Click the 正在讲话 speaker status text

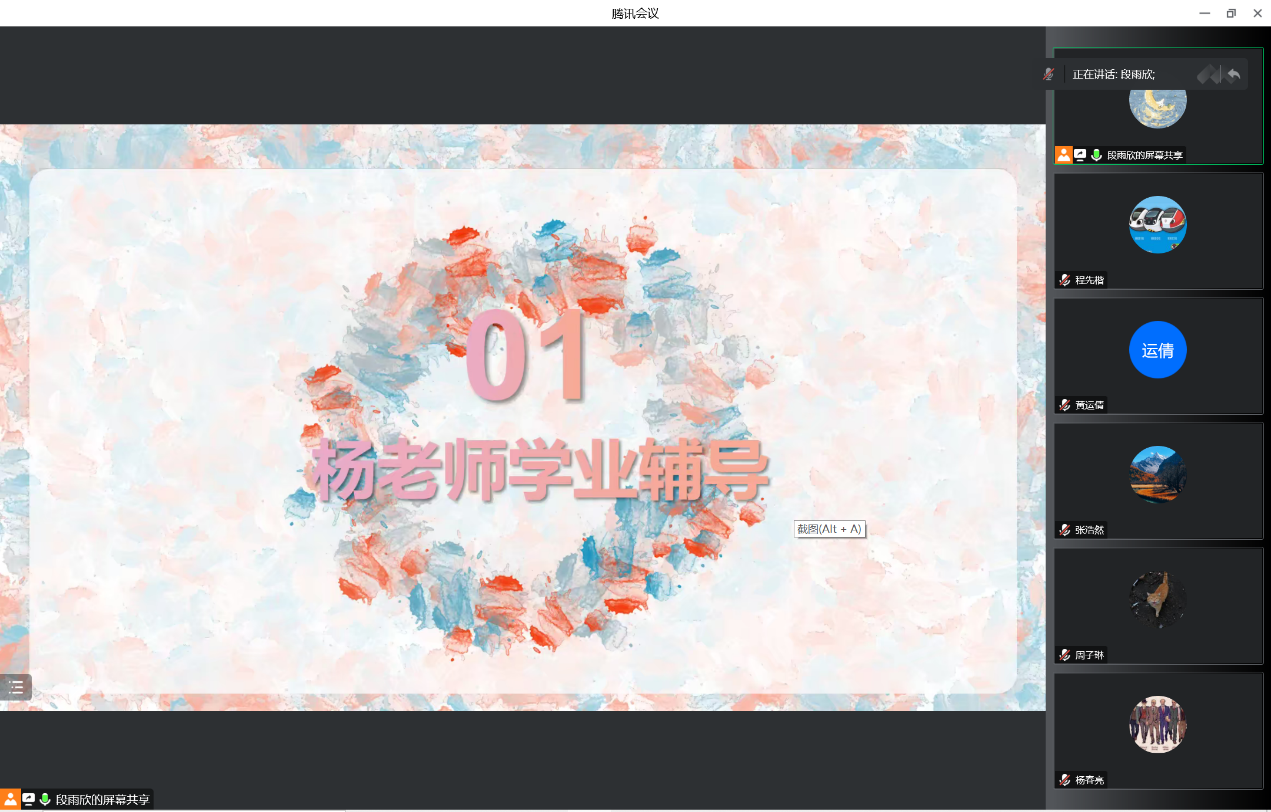pos(1113,74)
